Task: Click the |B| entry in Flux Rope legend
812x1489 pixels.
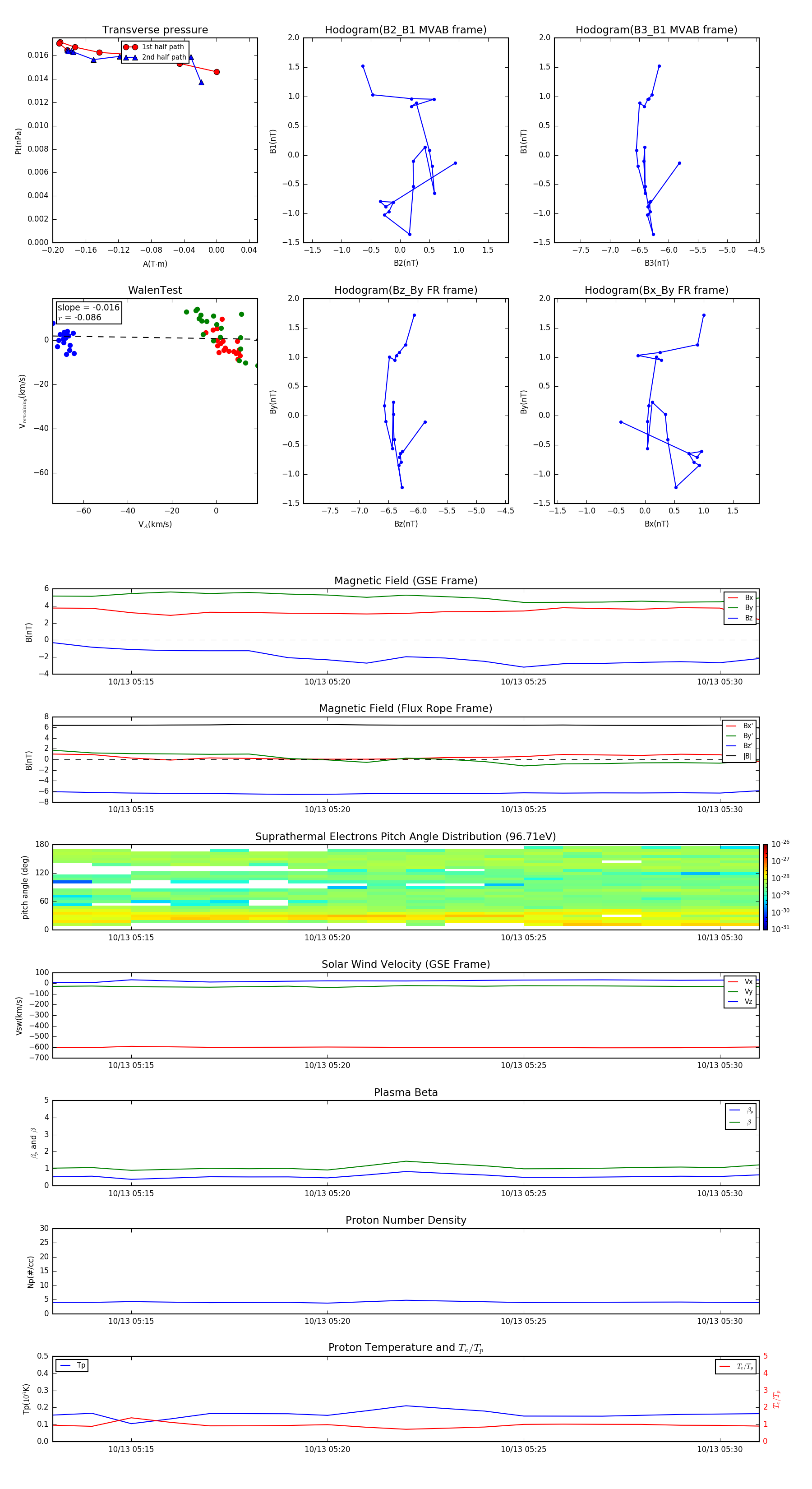Action: point(739,756)
